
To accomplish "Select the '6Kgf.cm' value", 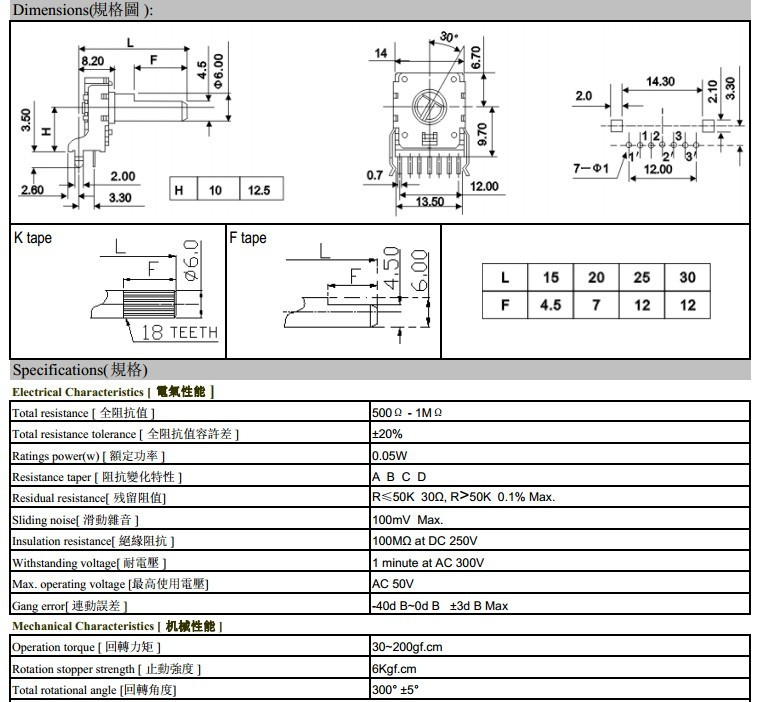I will pos(394,669).
